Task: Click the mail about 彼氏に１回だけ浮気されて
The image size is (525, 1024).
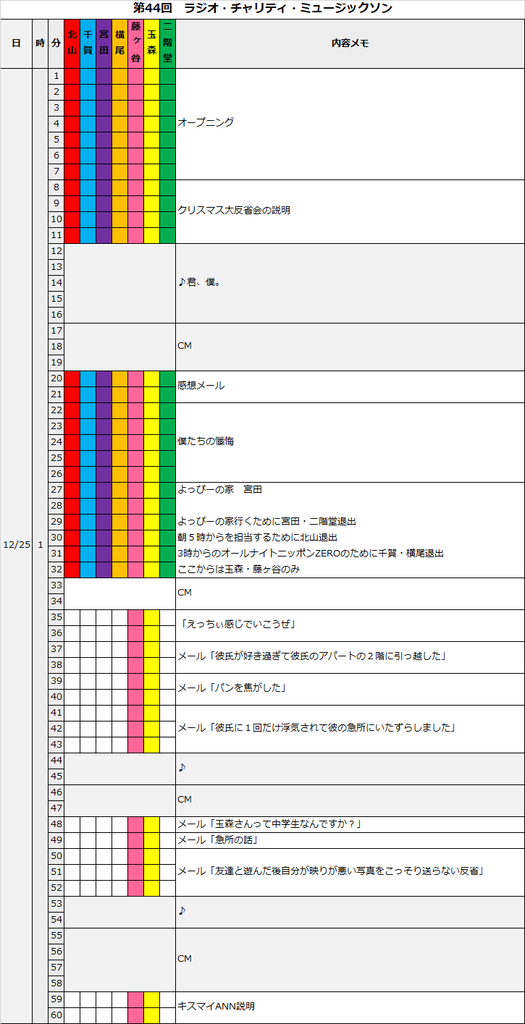Action: pos(350,728)
